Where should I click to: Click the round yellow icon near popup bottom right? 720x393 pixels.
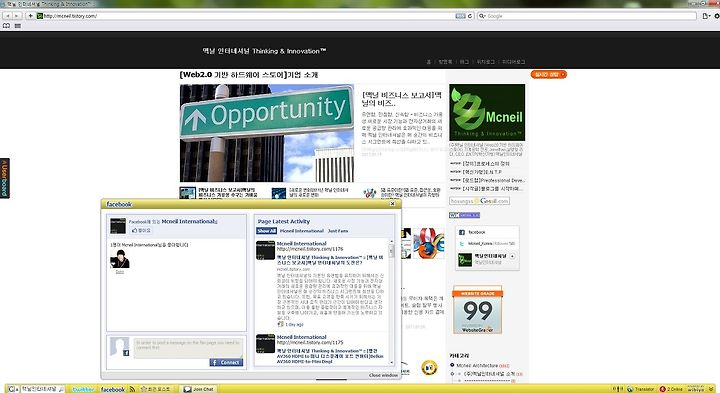pyautogui.click(x=429, y=367)
